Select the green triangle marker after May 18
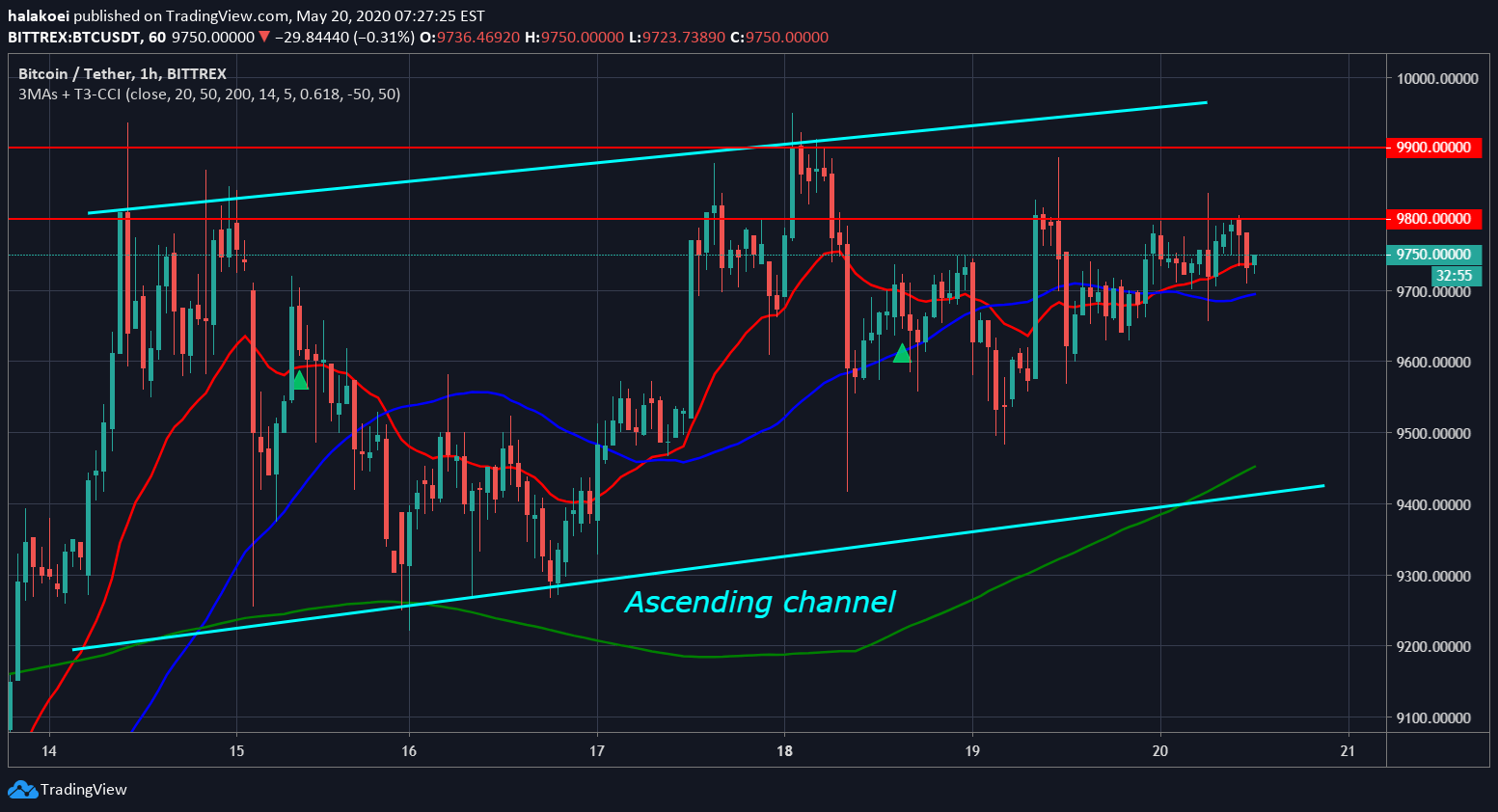 (902, 353)
